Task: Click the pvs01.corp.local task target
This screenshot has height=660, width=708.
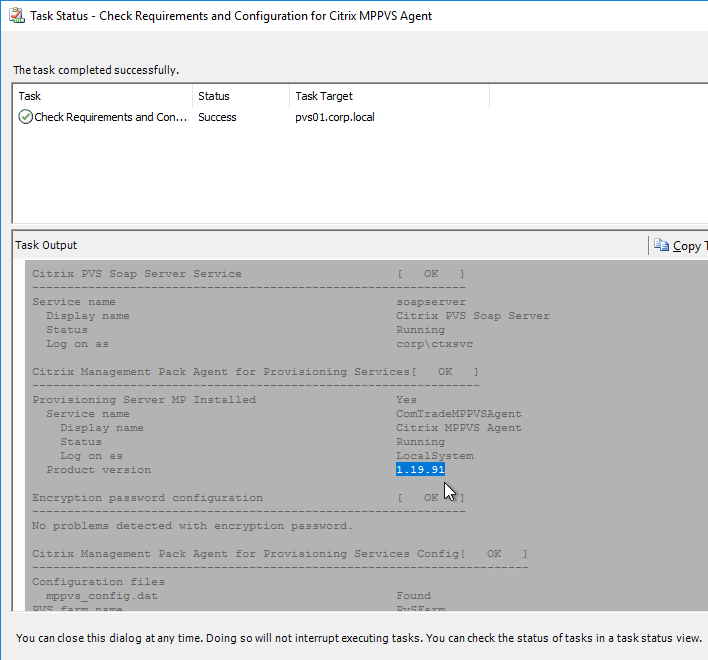Action: click(335, 117)
